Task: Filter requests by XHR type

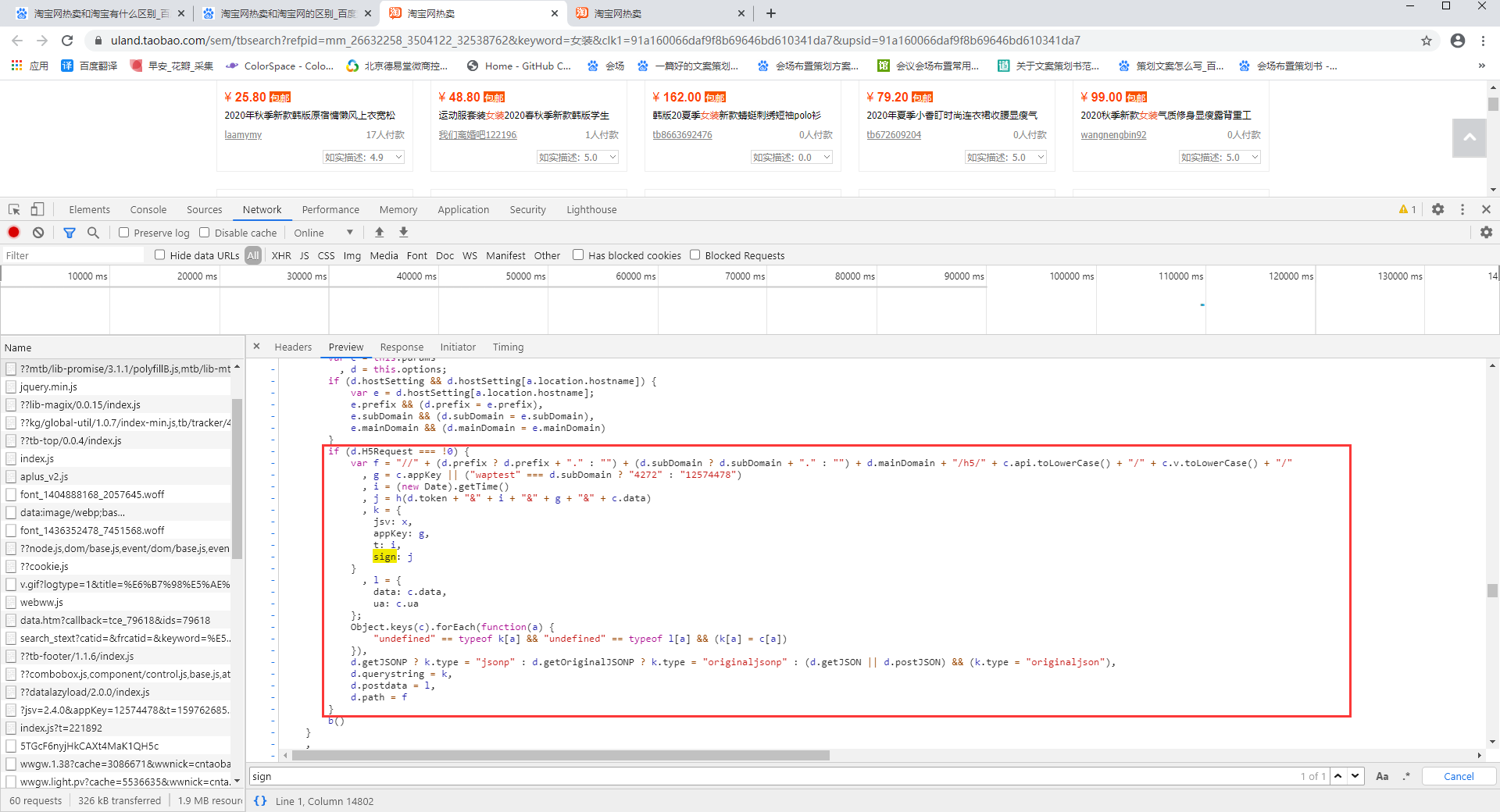Action: pyautogui.click(x=281, y=255)
